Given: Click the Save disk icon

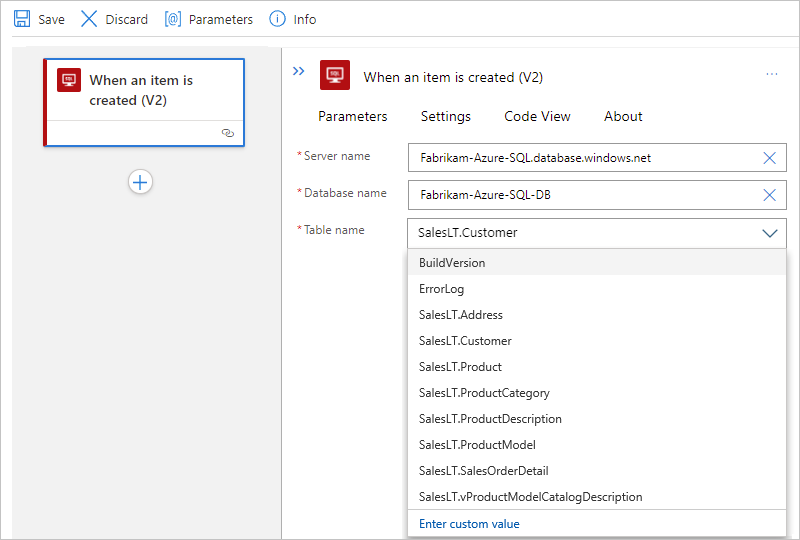Looking at the screenshot, I should click(x=21, y=19).
